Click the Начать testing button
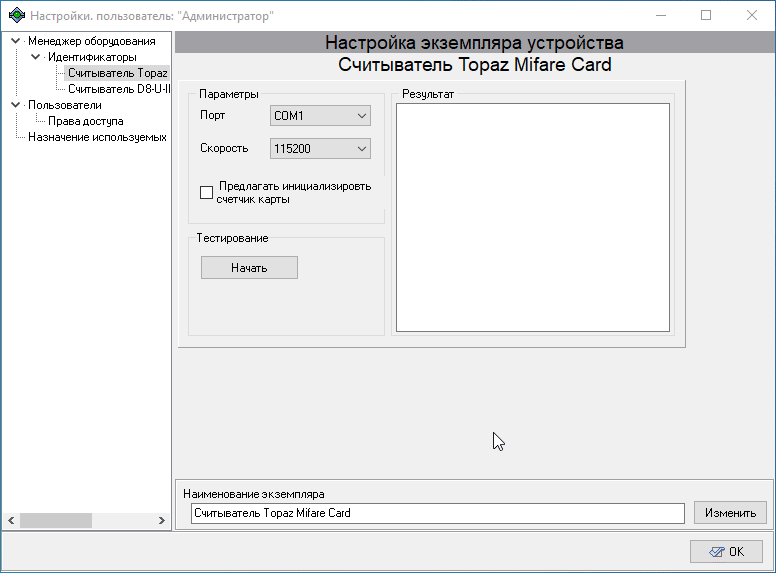This screenshot has width=776, height=573. click(249, 268)
